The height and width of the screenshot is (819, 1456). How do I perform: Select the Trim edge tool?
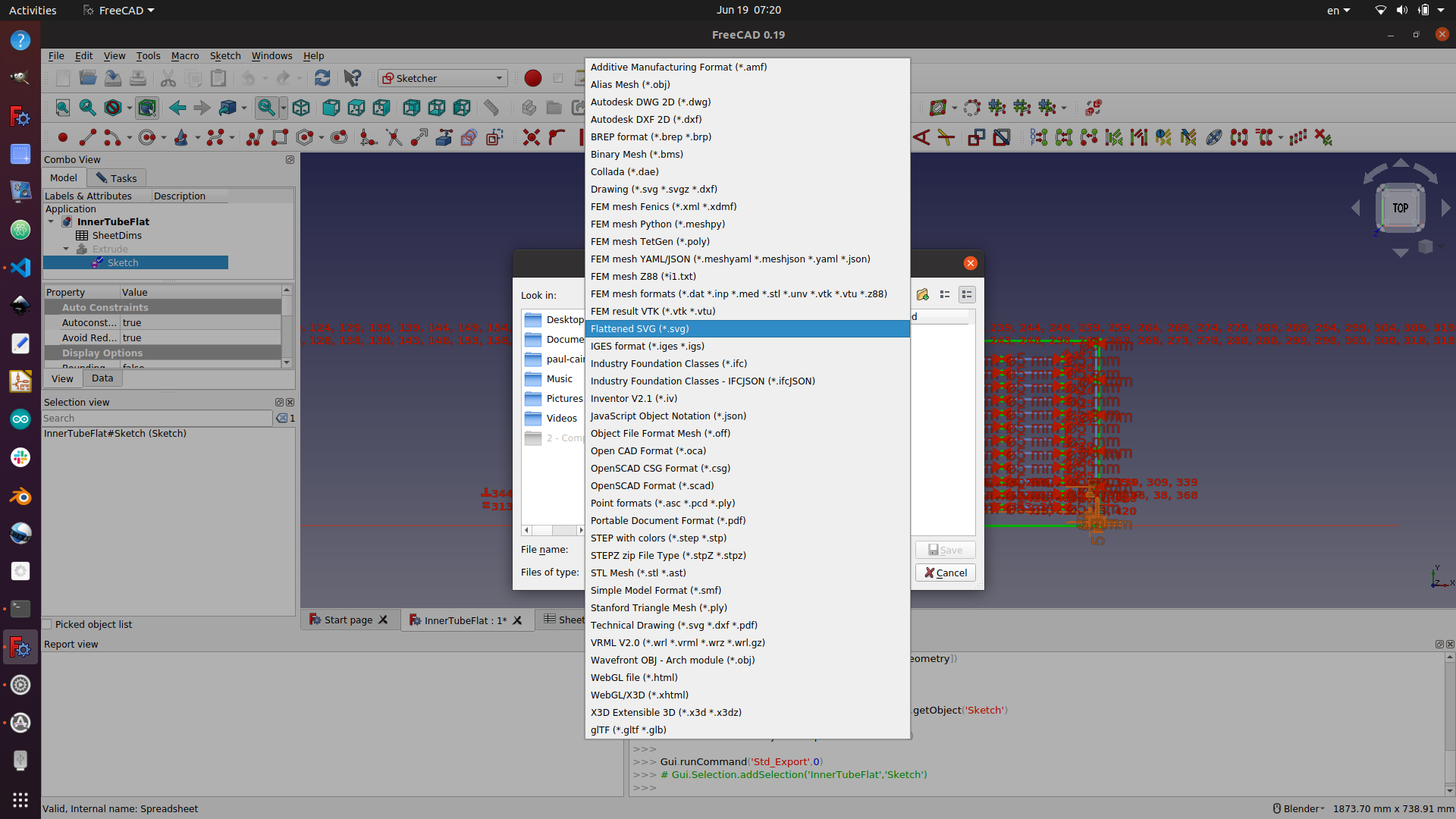(394, 137)
